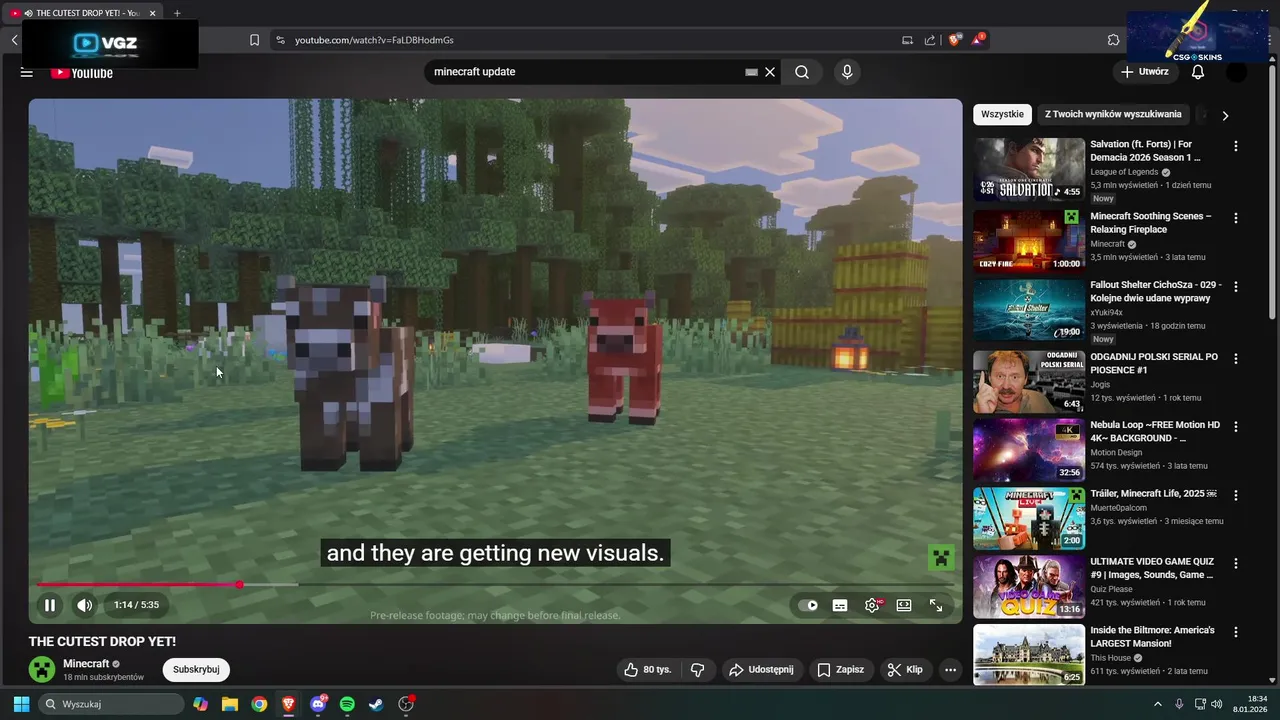Viewport: 1280px width, 720px height.
Task: Dislike the video with thumbs-down
Action: pos(698,670)
